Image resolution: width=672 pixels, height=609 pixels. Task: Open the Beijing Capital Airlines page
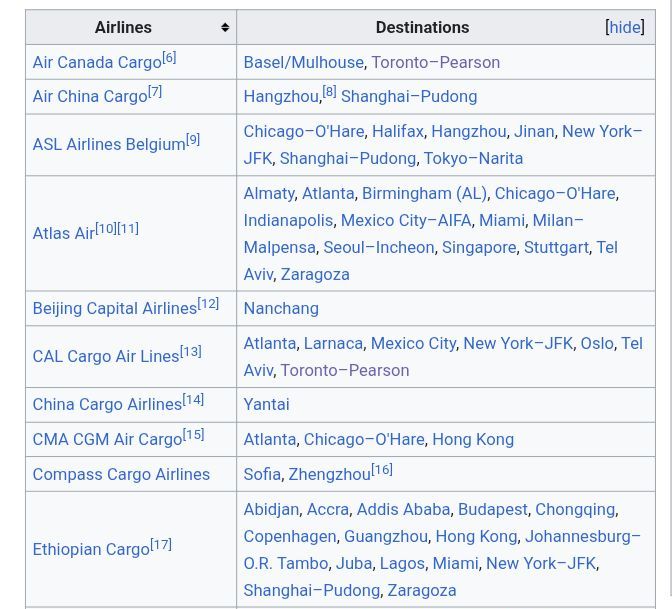(x=114, y=308)
